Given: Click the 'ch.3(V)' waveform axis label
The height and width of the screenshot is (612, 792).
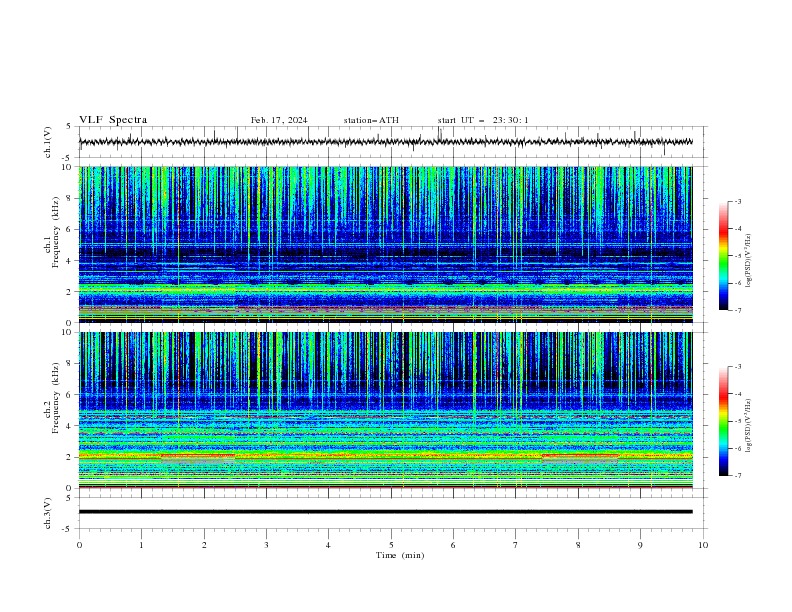Looking at the screenshot, I should pos(48,513).
